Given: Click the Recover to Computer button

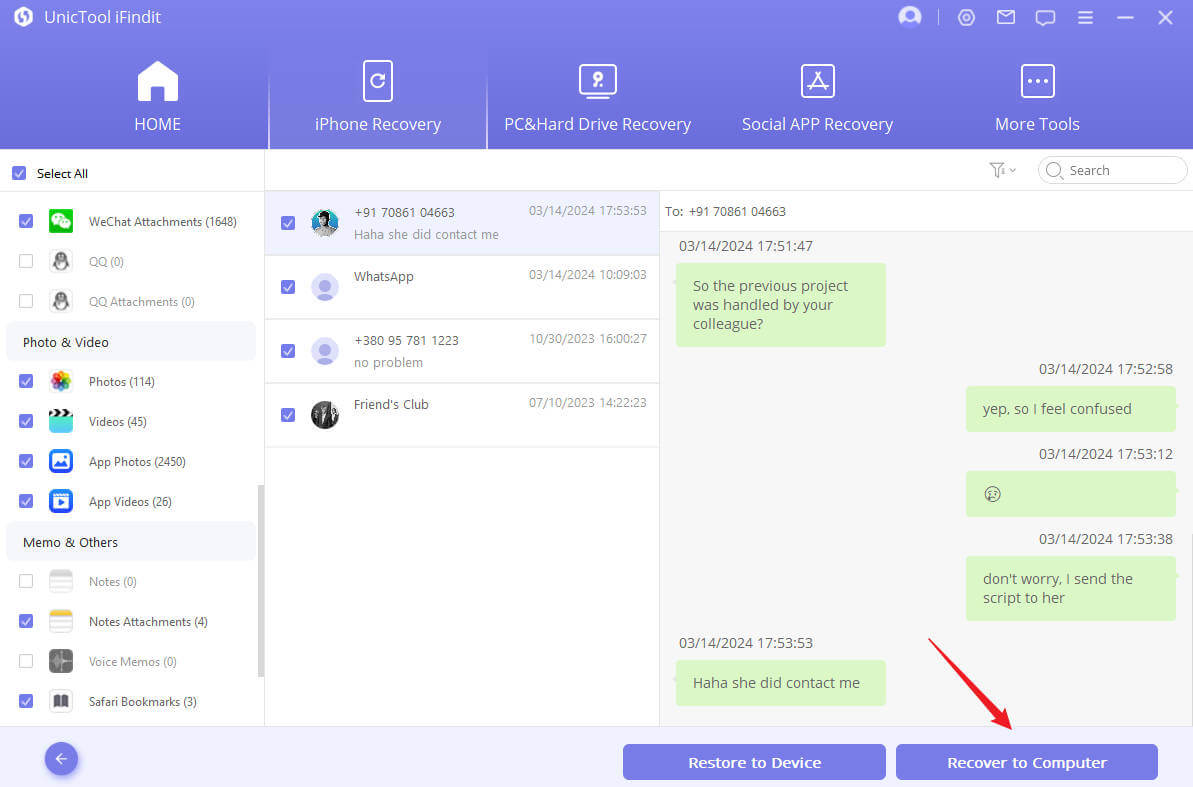Looking at the screenshot, I should click(1026, 762).
